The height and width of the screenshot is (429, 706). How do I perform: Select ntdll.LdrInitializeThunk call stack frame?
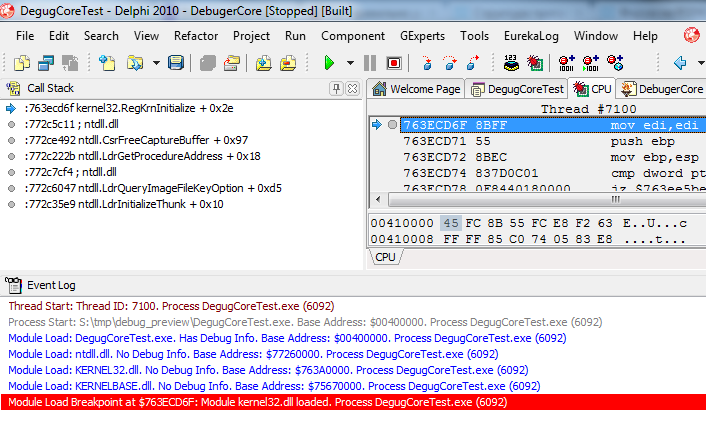coord(124,204)
